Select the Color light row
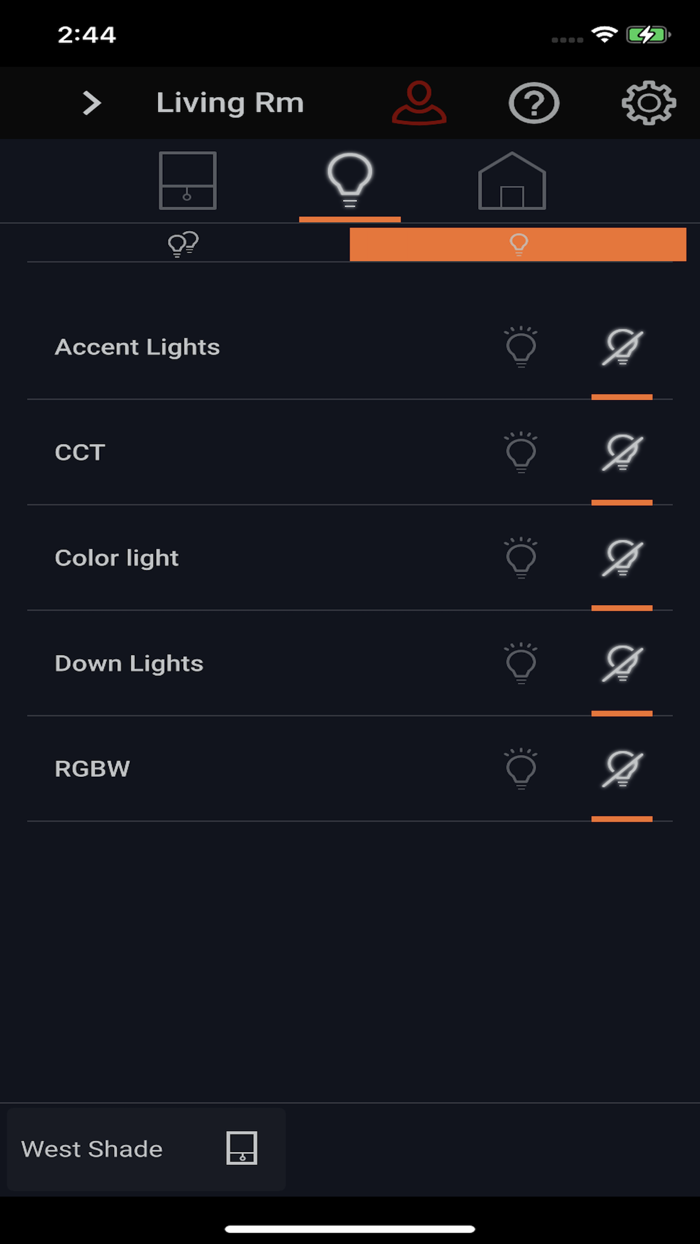 coord(116,558)
